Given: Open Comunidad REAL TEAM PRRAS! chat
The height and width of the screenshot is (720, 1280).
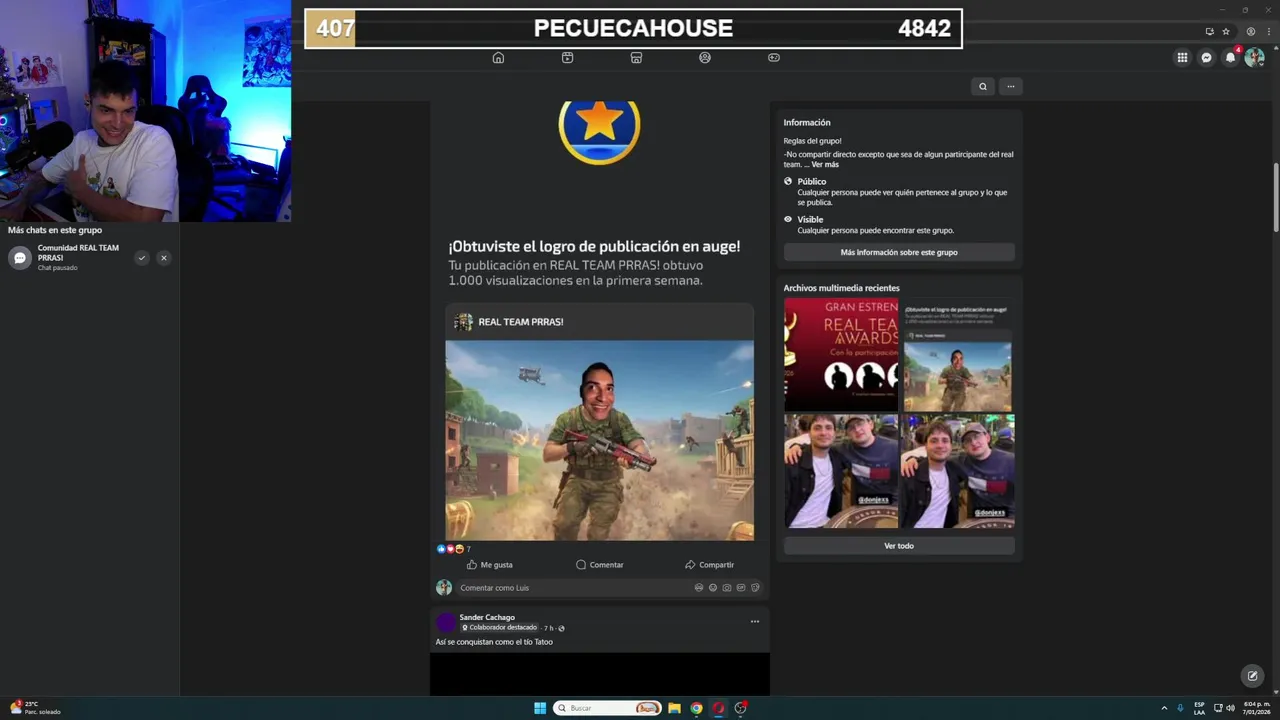Looking at the screenshot, I should (x=78, y=257).
